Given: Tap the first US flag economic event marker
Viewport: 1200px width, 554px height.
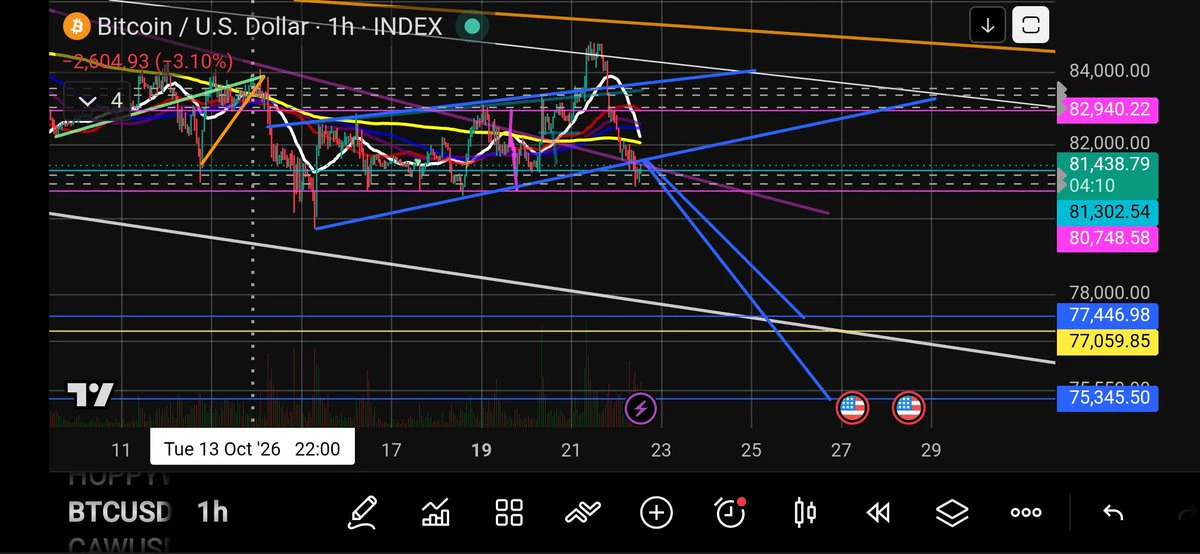Looking at the screenshot, I should pos(851,408).
